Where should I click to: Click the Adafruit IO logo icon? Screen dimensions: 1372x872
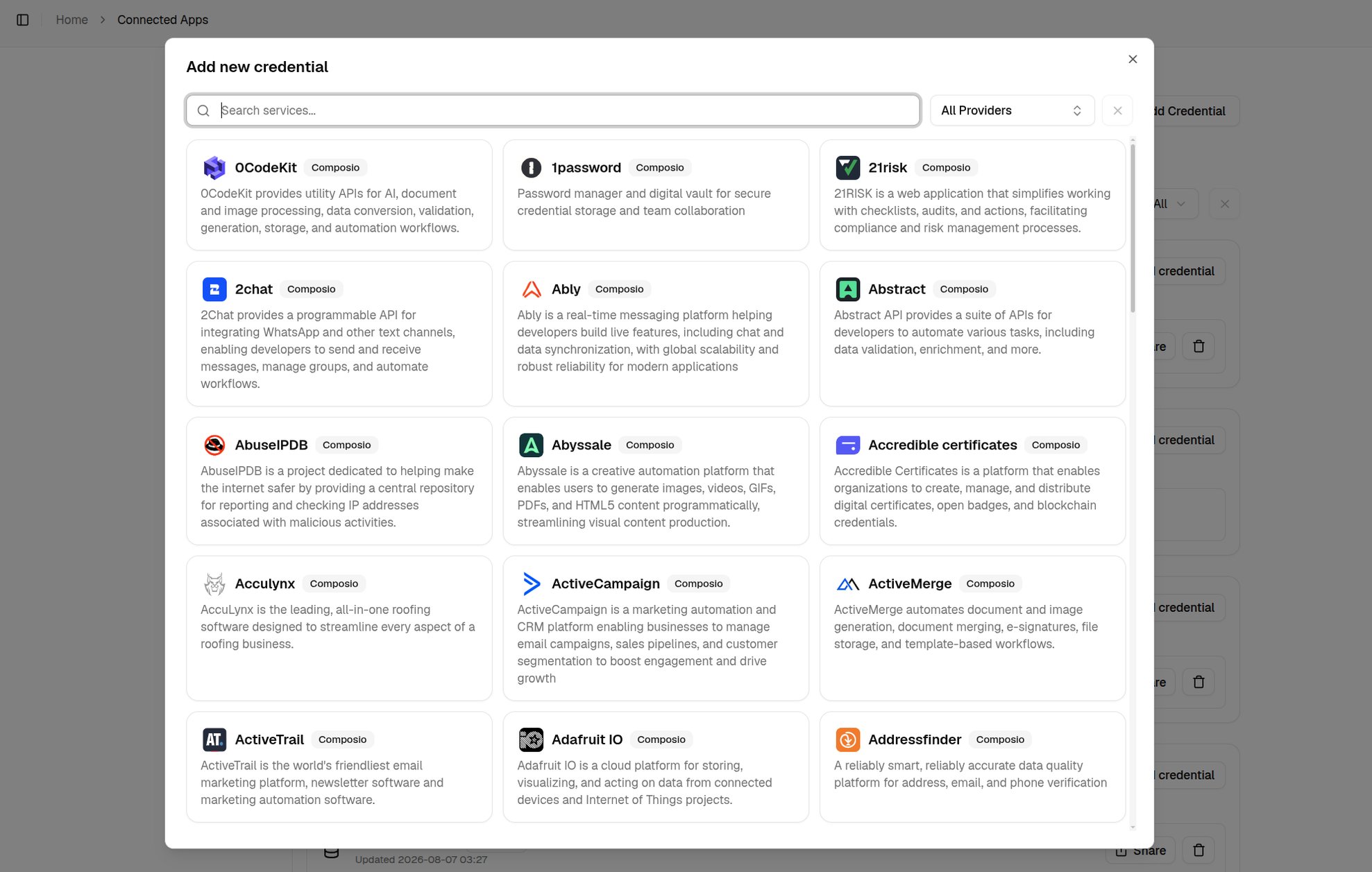(x=531, y=740)
